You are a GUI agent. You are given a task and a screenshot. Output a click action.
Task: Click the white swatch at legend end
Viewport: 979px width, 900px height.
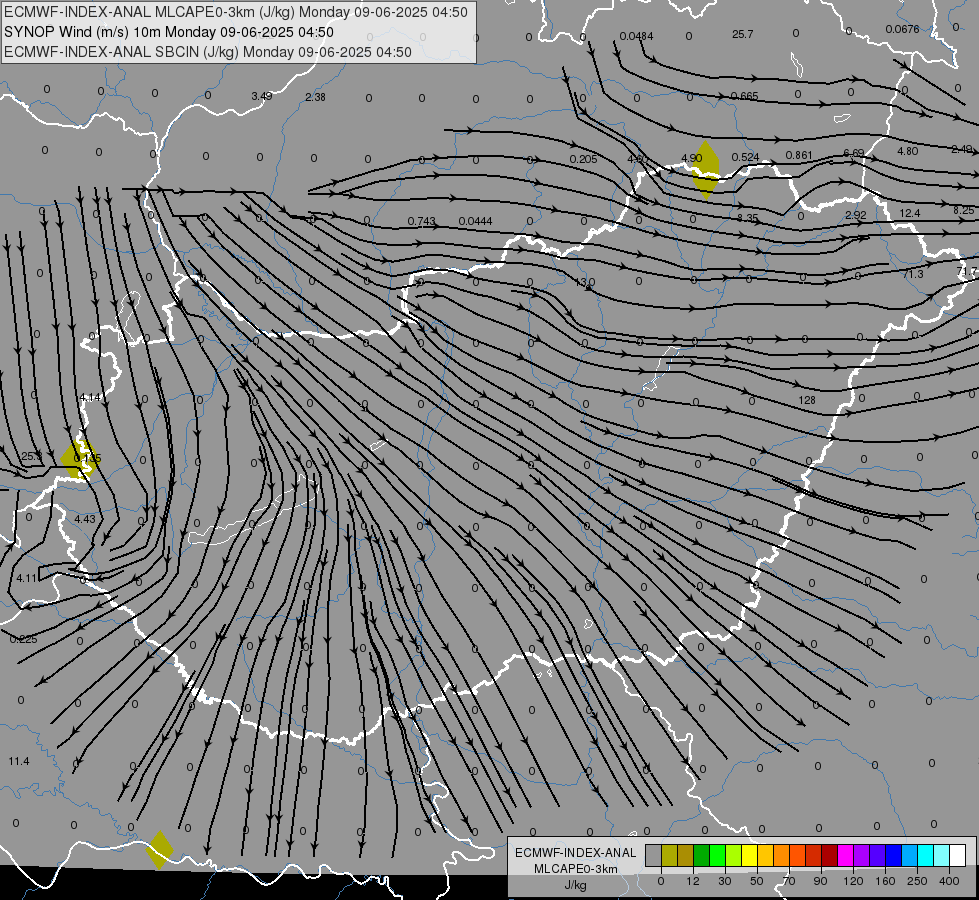coord(957,856)
